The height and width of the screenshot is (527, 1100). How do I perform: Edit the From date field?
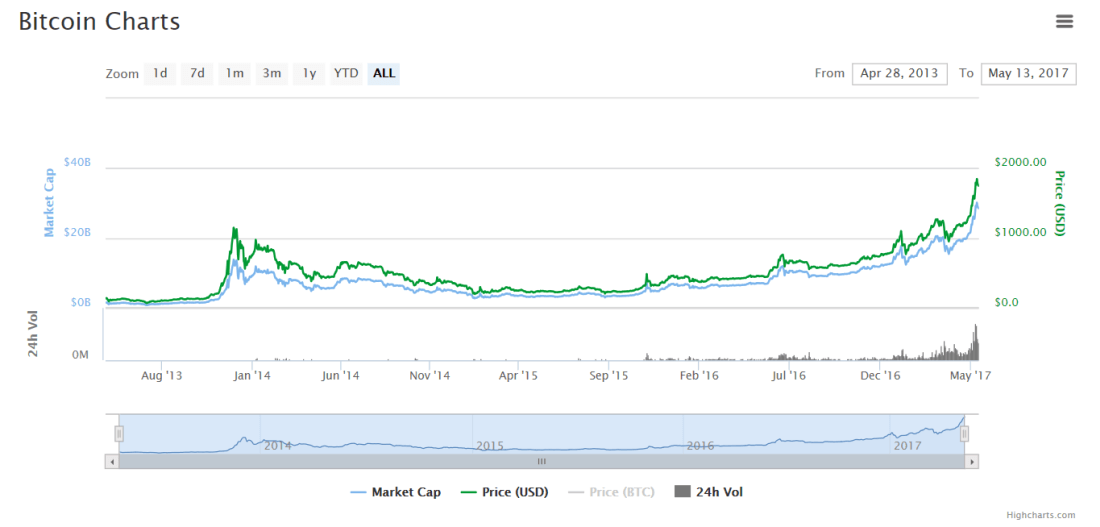899,74
